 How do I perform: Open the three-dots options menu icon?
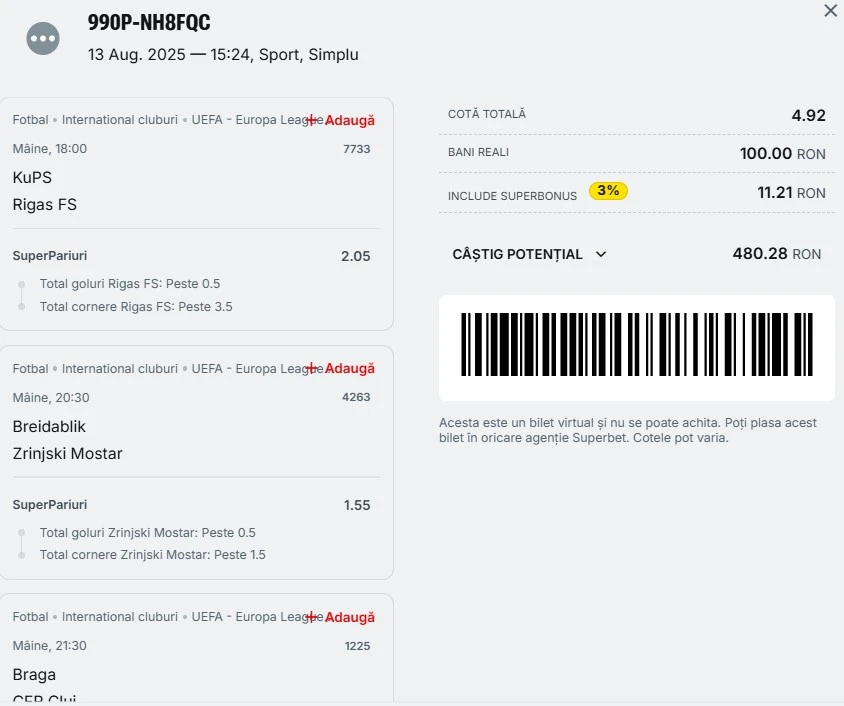tap(43, 39)
